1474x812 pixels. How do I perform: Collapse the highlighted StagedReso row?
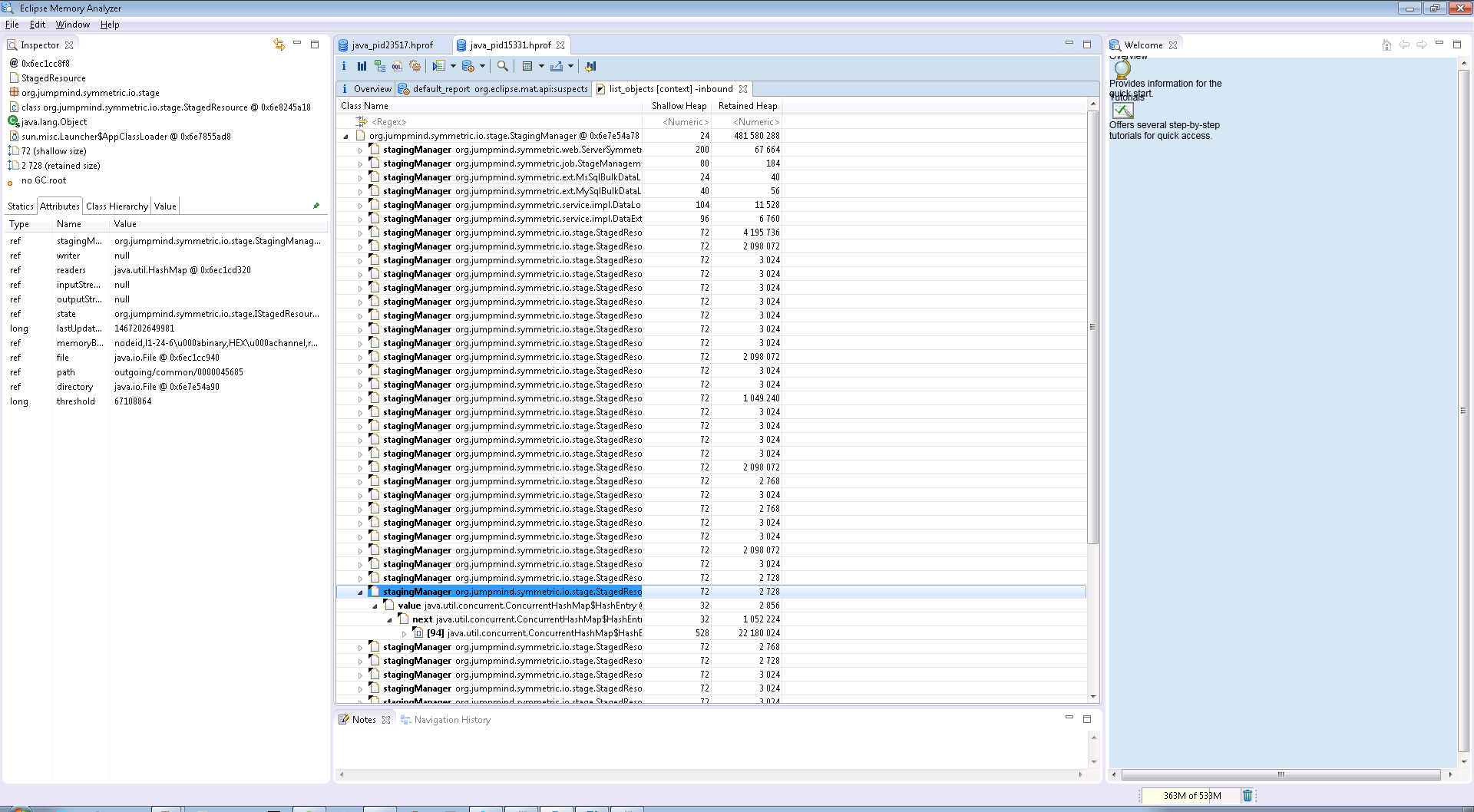click(x=360, y=592)
